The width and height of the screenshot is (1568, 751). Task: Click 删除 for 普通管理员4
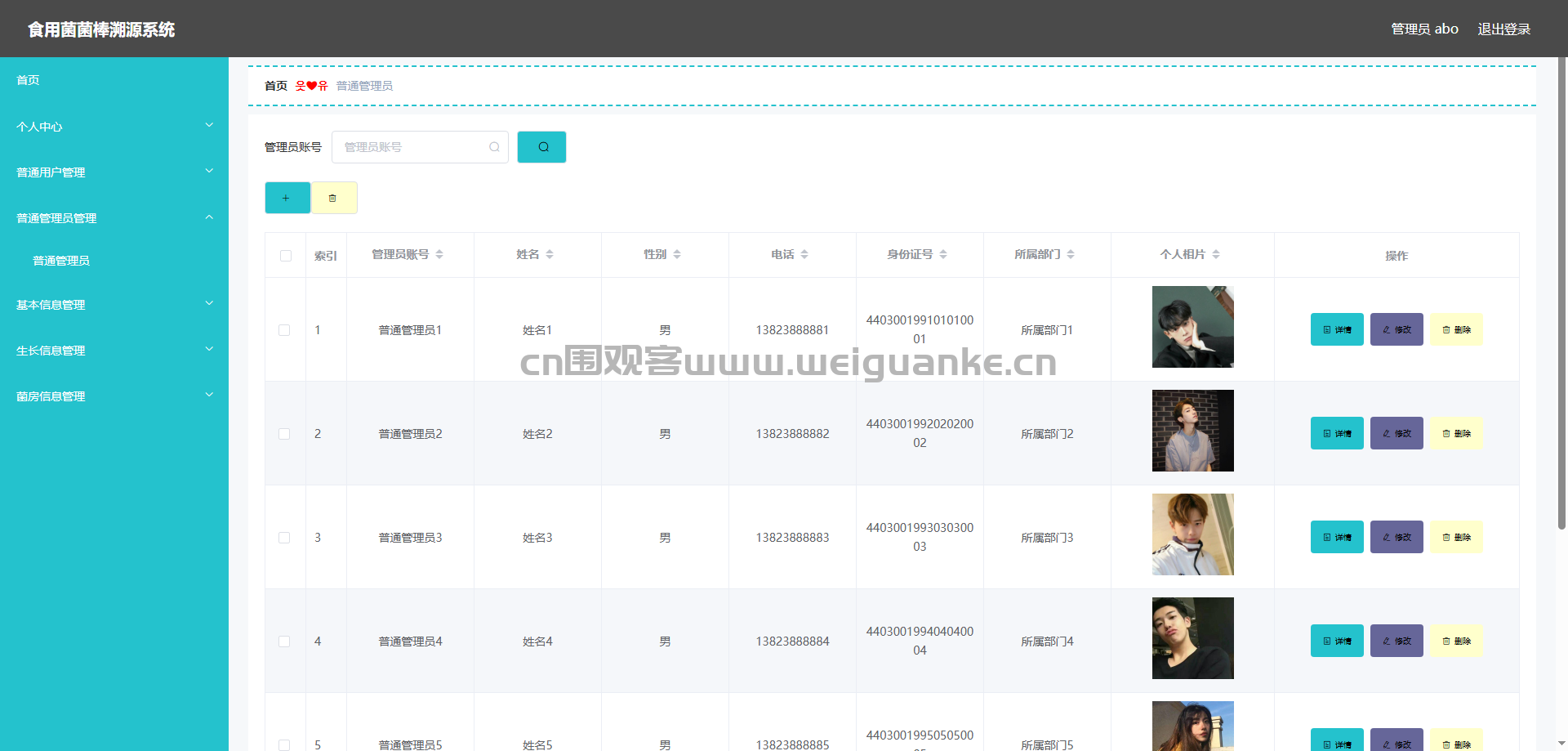(x=1456, y=641)
